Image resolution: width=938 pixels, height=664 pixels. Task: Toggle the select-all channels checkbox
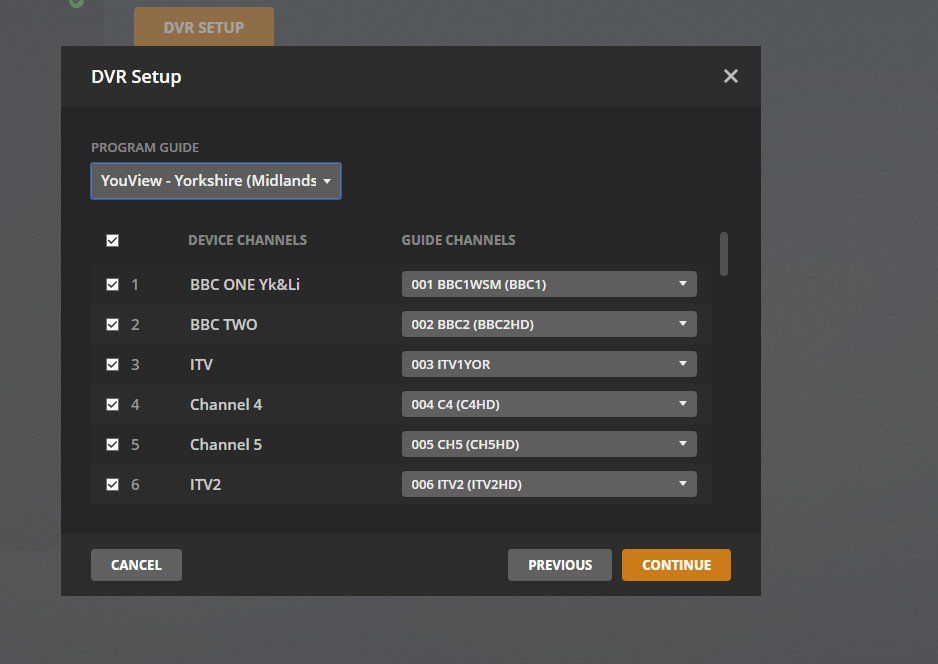pyautogui.click(x=112, y=240)
